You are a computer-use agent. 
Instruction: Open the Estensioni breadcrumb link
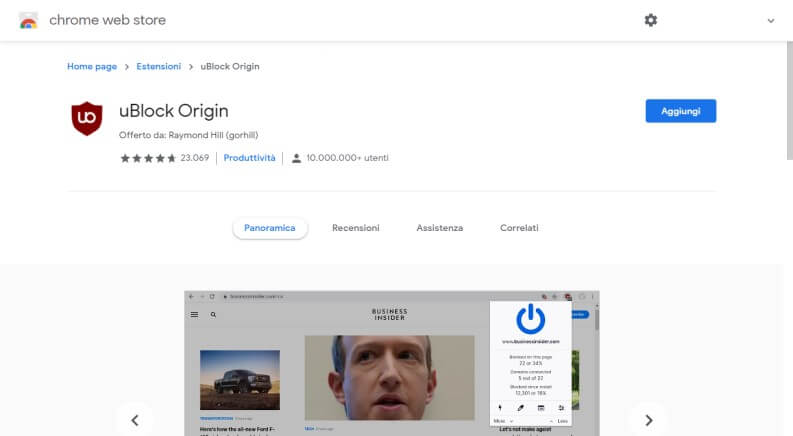158,66
